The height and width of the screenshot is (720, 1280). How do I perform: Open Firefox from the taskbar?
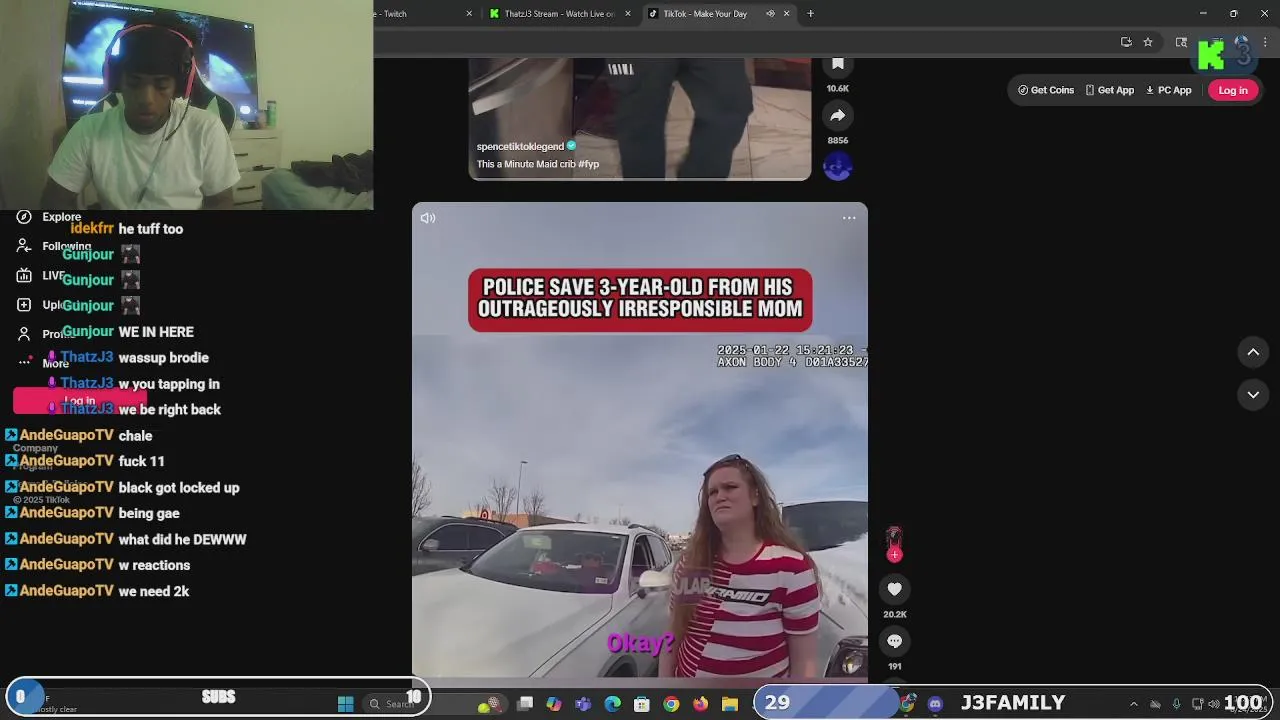(x=700, y=704)
